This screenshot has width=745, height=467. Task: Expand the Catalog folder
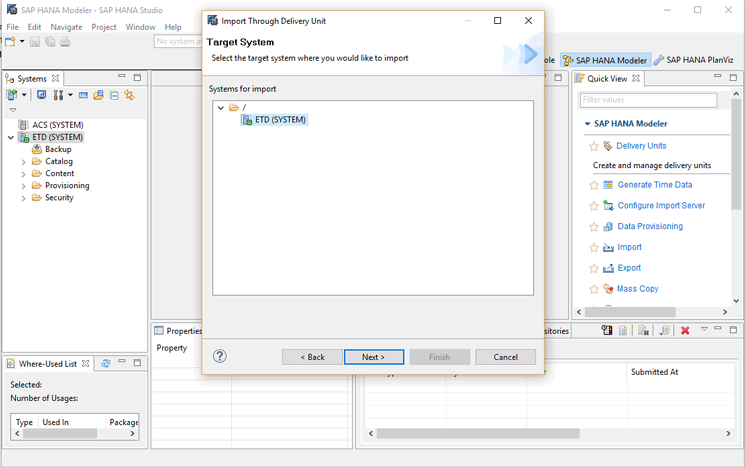(x=23, y=162)
